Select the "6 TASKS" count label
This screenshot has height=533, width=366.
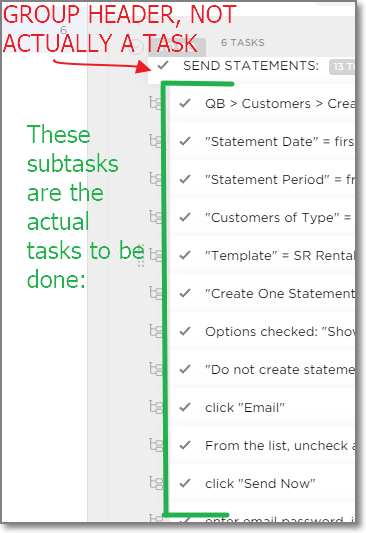point(243,42)
